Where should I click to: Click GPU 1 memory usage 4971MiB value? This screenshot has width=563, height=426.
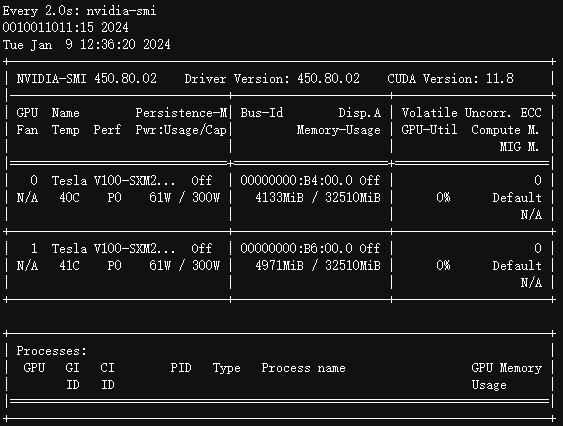[279, 265]
